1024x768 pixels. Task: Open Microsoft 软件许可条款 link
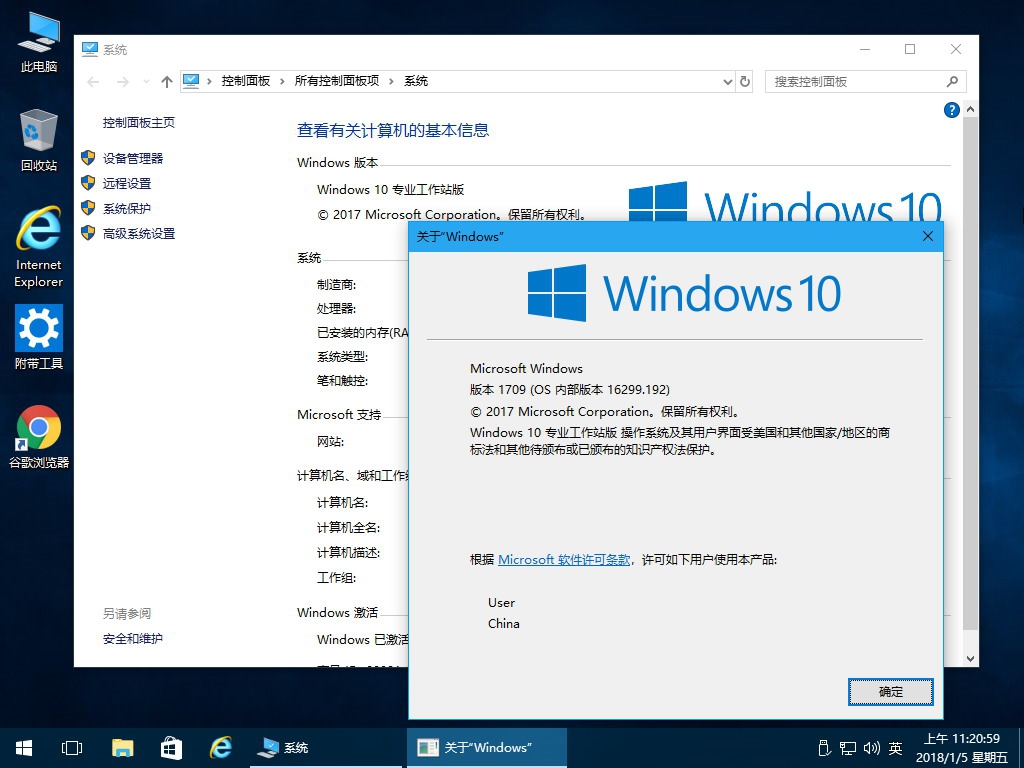[x=564, y=560]
